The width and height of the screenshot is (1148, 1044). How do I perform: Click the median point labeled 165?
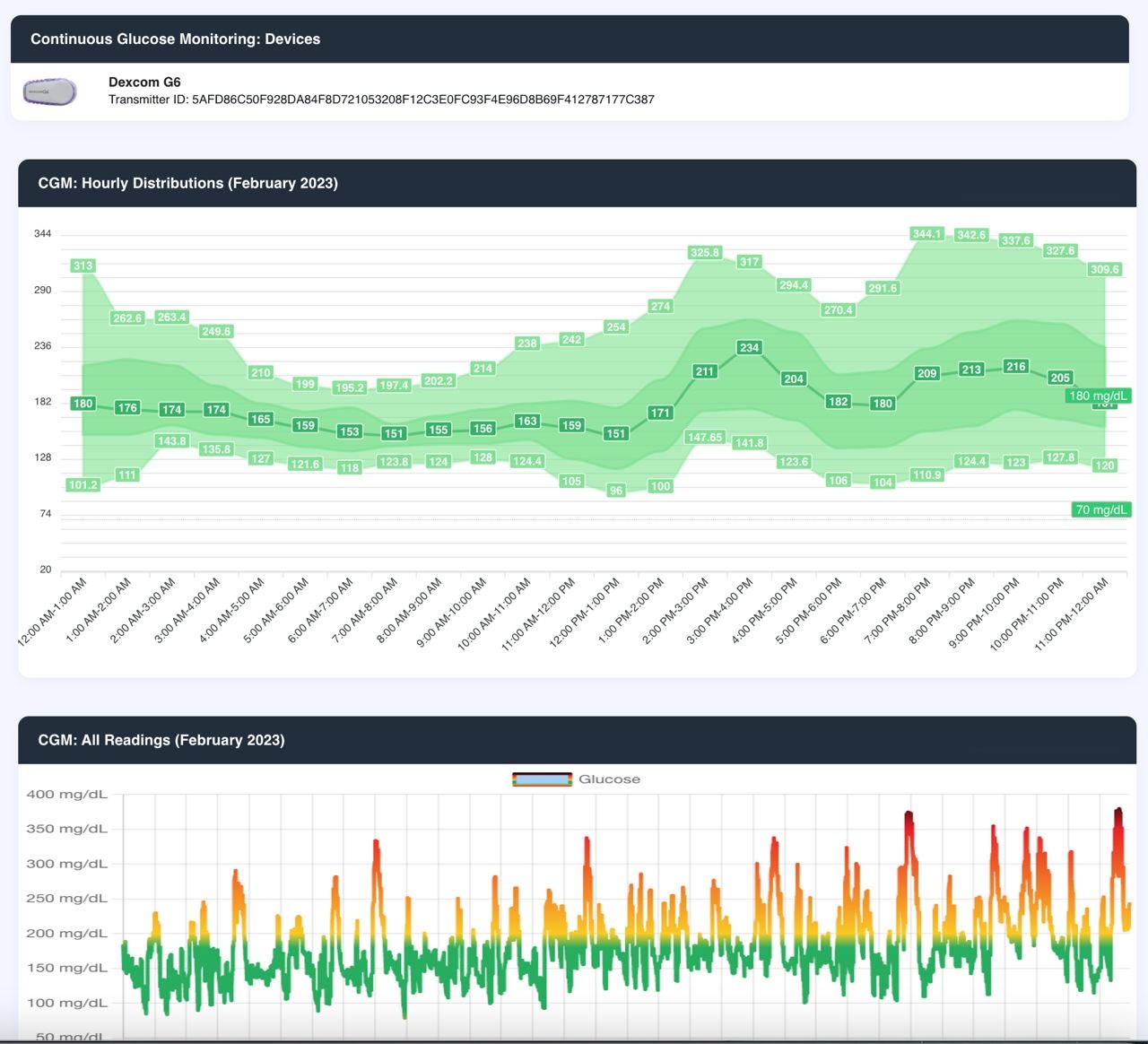[x=260, y=419]
